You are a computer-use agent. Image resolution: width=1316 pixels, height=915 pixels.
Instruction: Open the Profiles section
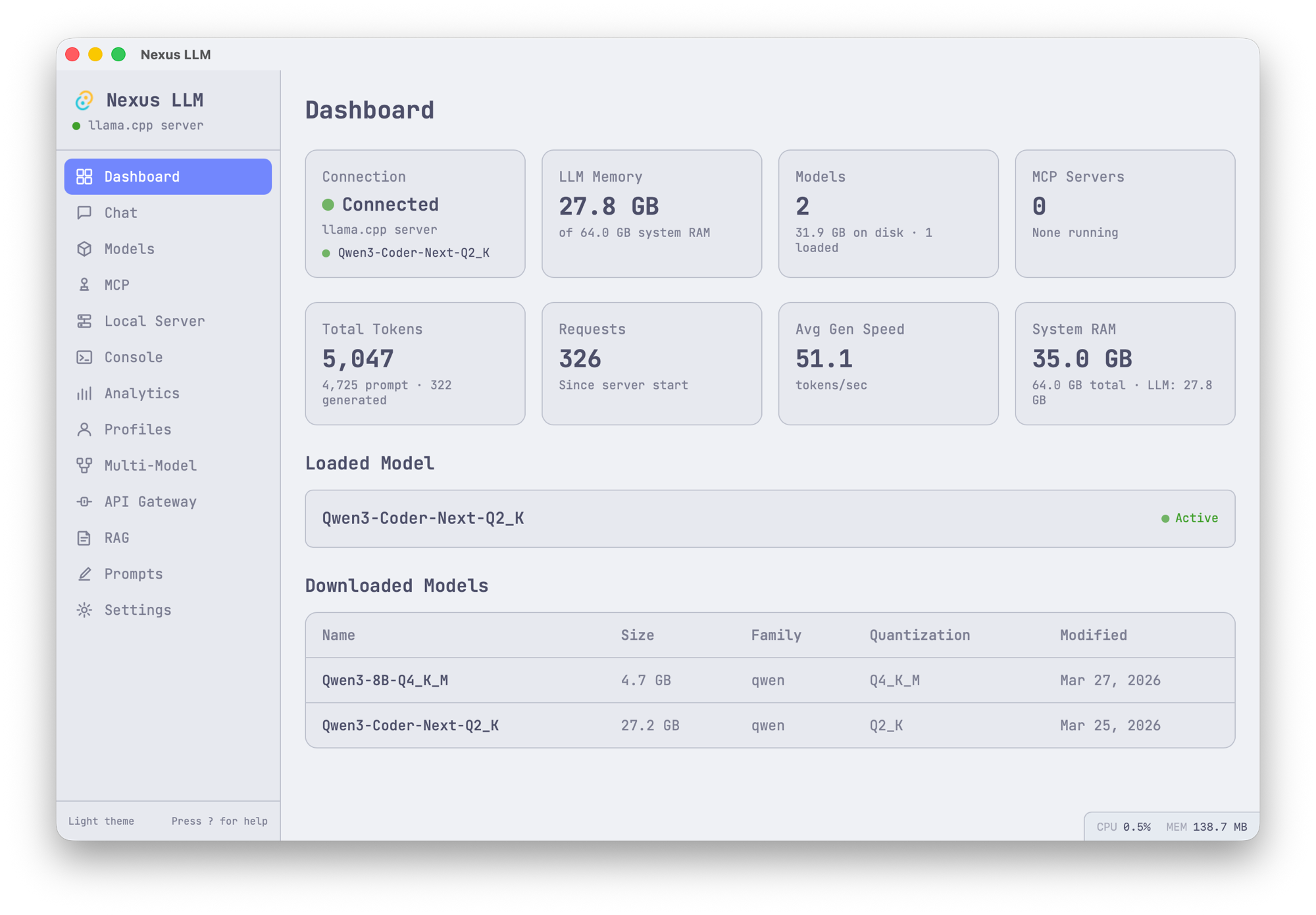click(137, 429)
